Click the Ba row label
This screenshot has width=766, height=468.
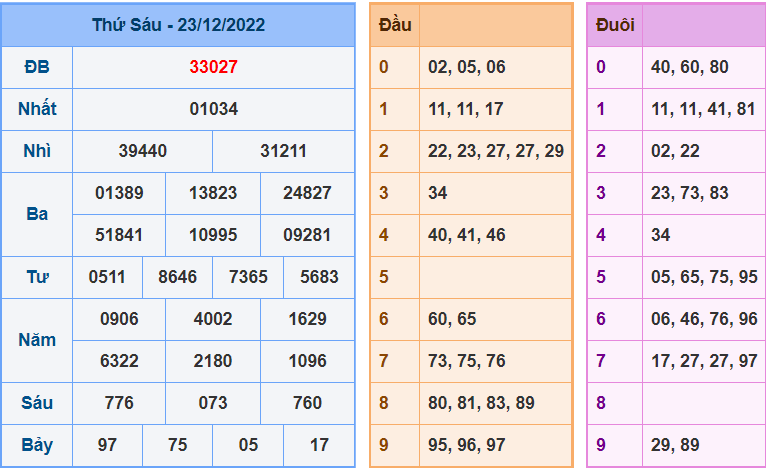click(37, 214)
